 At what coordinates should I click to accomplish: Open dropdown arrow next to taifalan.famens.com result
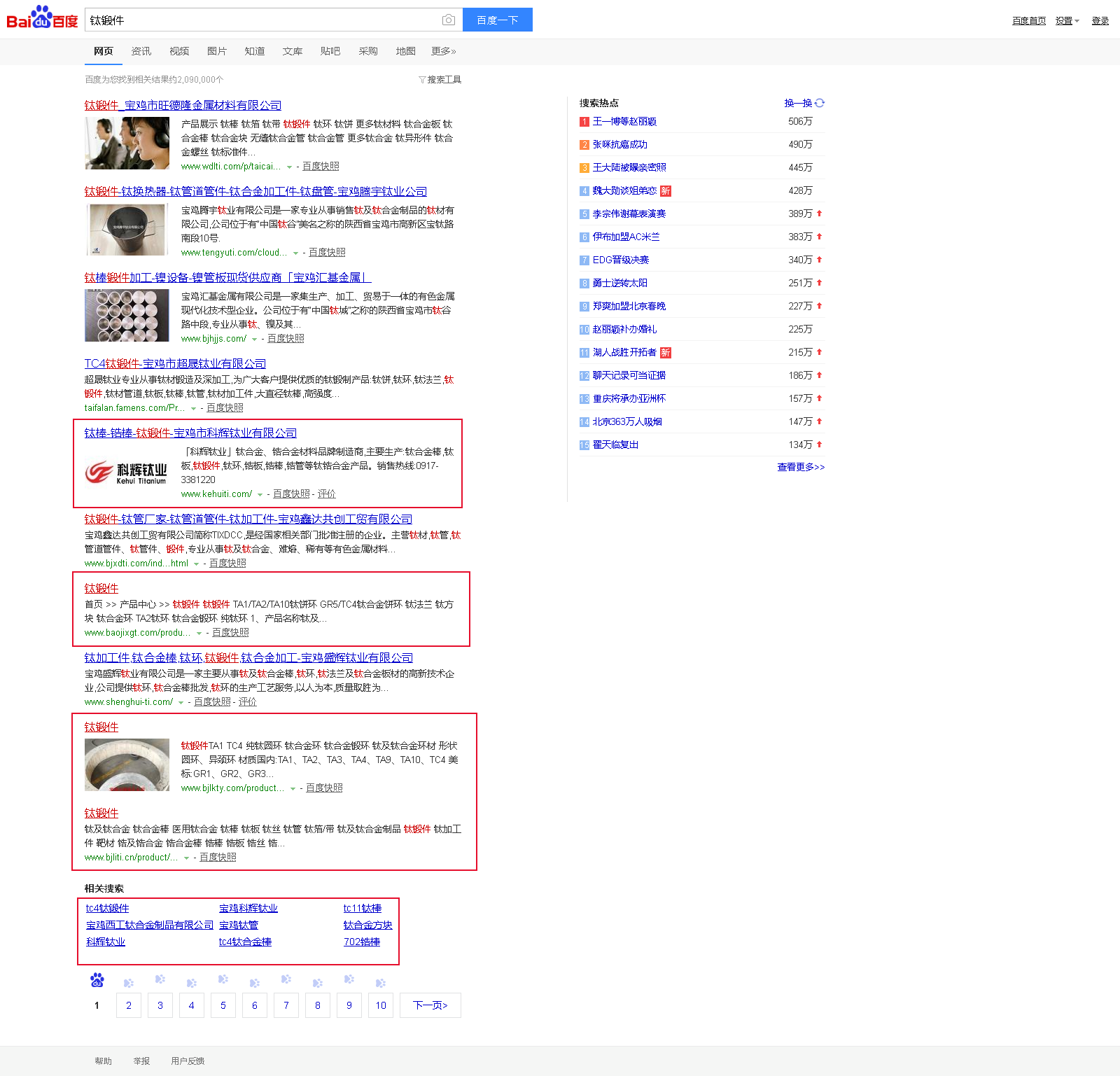194,409
